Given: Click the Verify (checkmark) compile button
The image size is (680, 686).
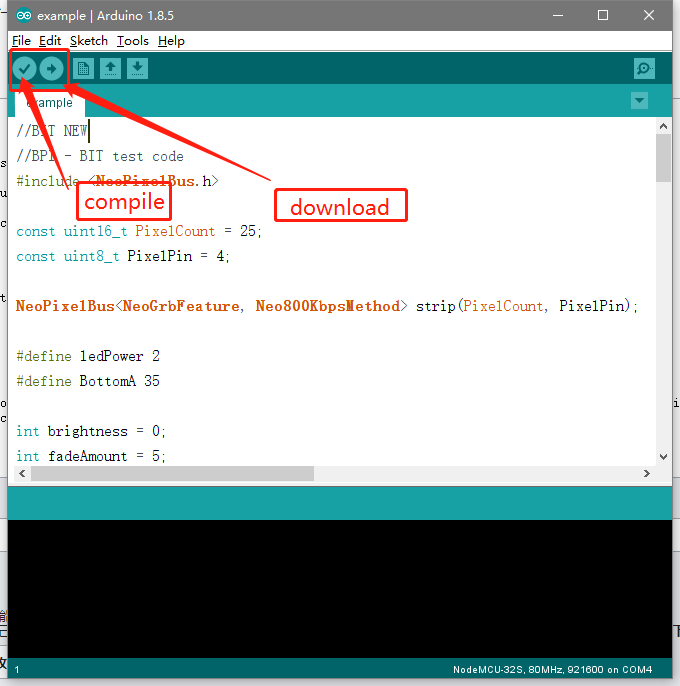Looking at the screenshot, I should [x=25, y=69].
